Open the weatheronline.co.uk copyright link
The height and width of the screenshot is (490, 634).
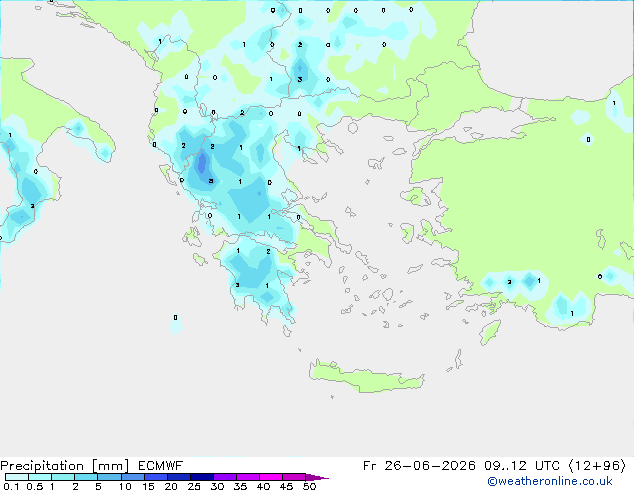(x=550, y=481)
